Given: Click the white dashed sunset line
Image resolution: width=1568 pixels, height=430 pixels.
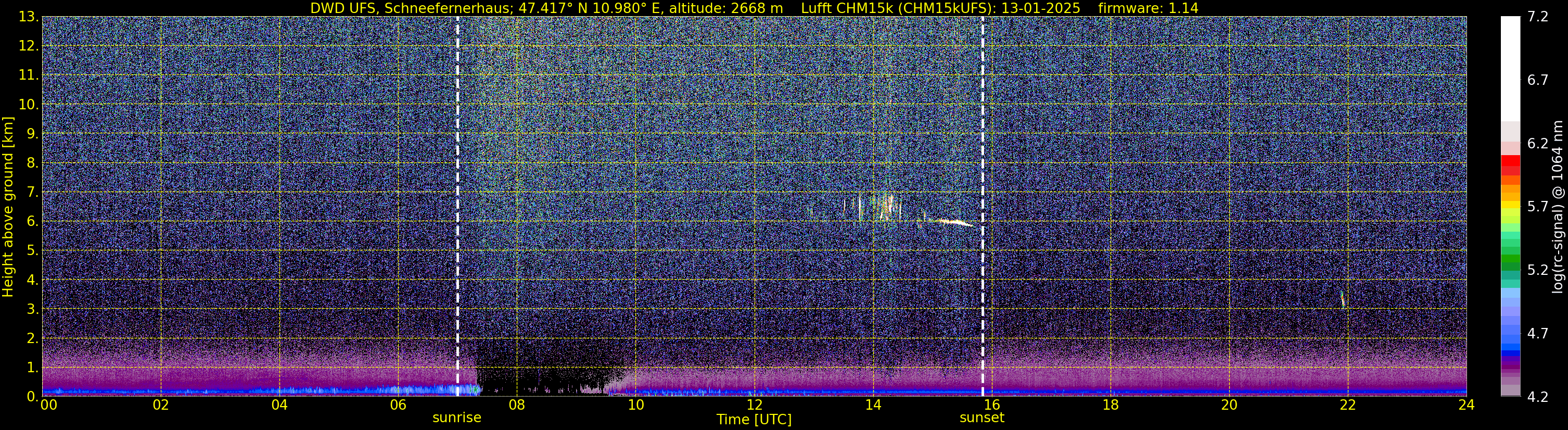Looking at the screenshot, I should [983, 206].
